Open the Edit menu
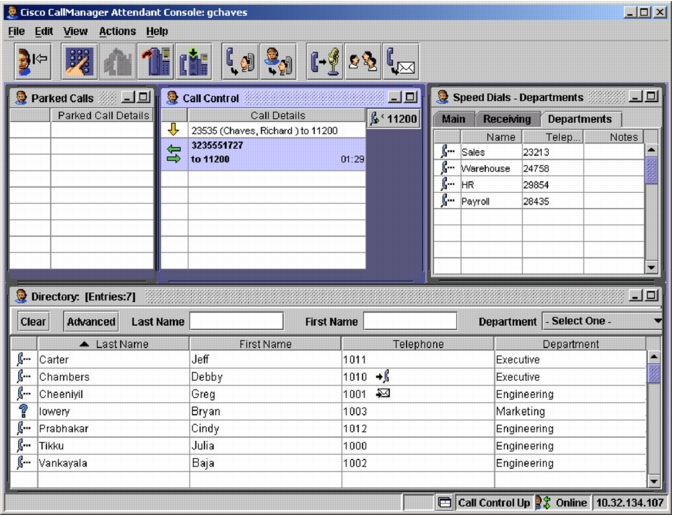 click(x=44, y=31)
